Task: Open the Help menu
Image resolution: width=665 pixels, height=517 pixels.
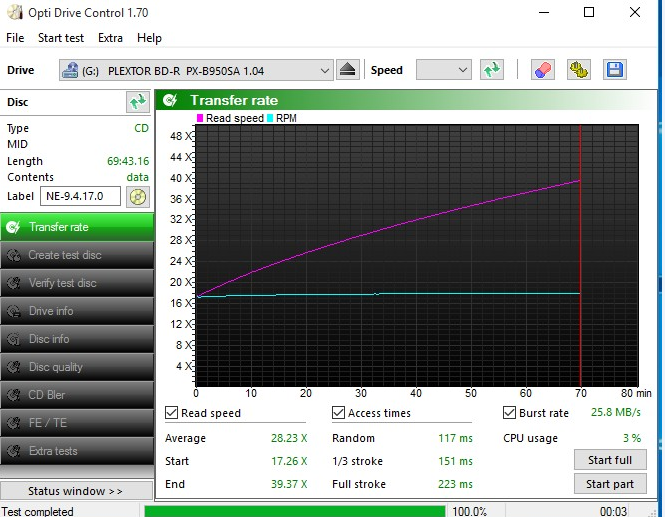Action: (x=149, y=38)
